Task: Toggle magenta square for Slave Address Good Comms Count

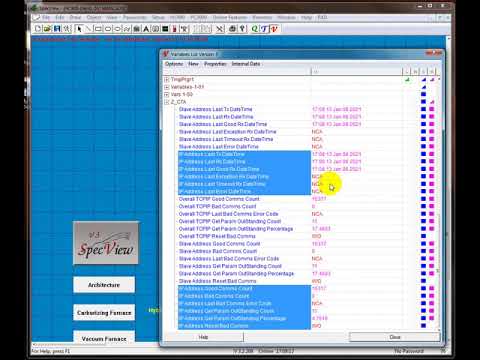Action: [x=432, y=244]
